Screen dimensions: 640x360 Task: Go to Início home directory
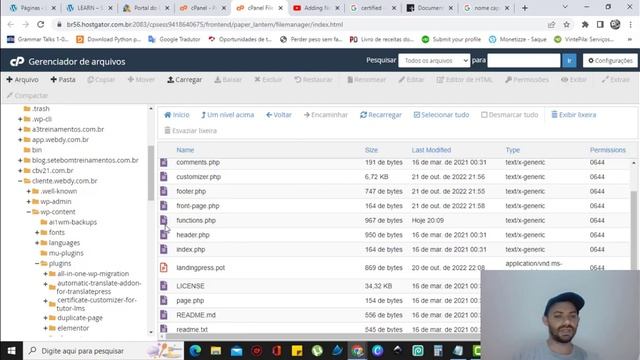pyautogui.click(x=177, y=115)
